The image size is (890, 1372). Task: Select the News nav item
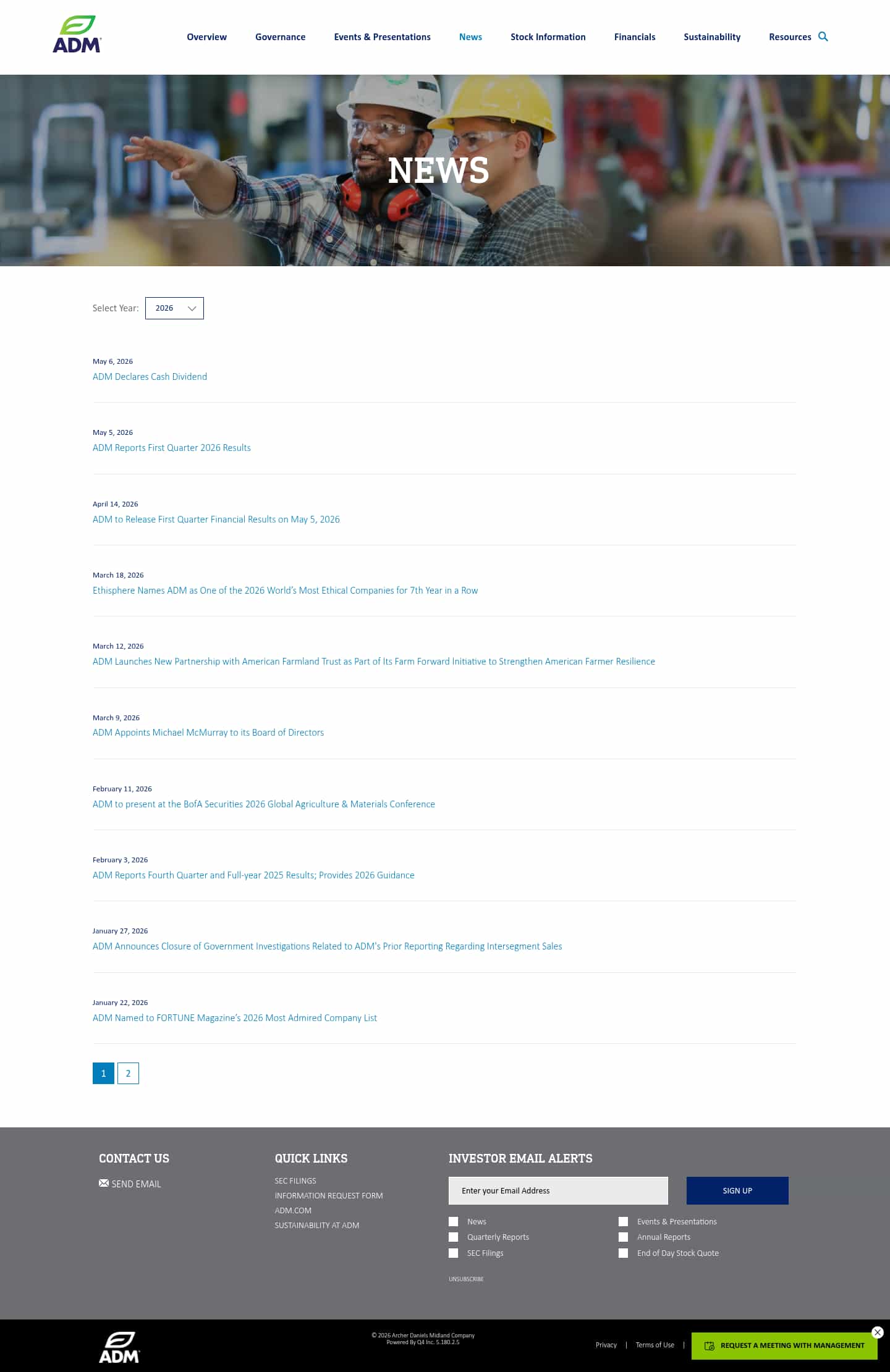tap(470, 37)
